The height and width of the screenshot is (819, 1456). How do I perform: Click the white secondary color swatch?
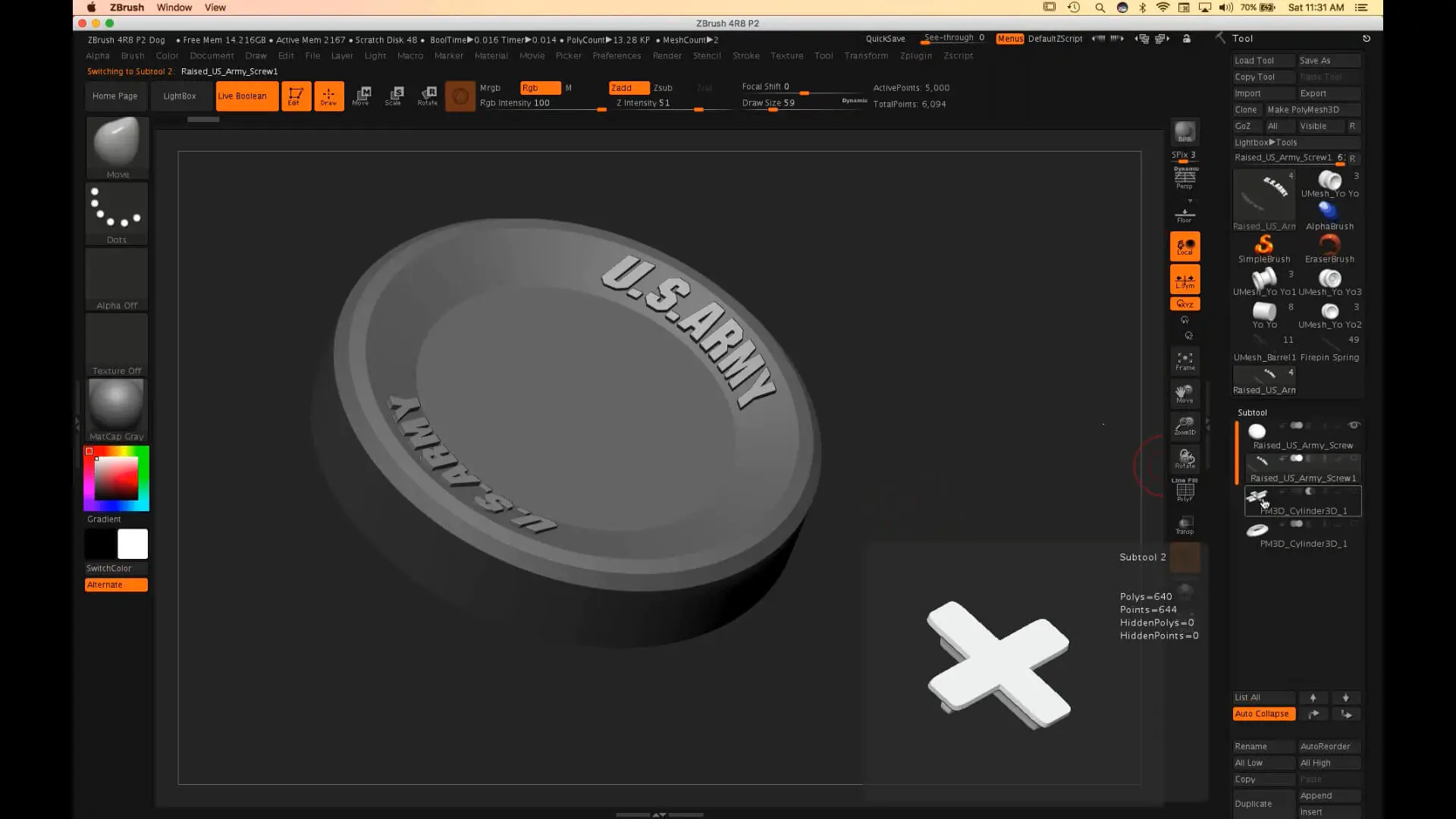point(133,544)
